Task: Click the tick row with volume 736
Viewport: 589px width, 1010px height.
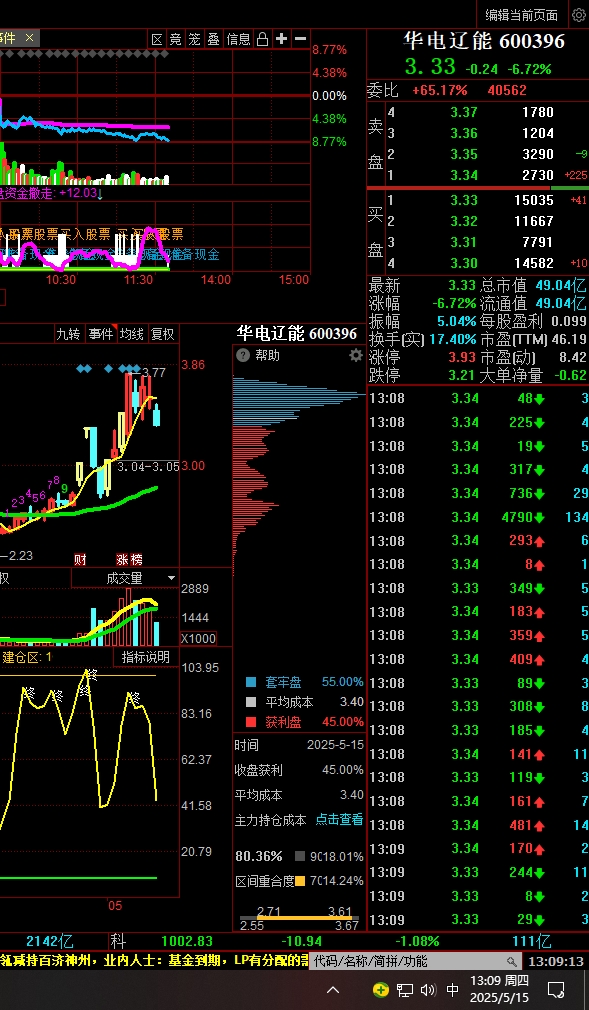Action: pos(478,493)
